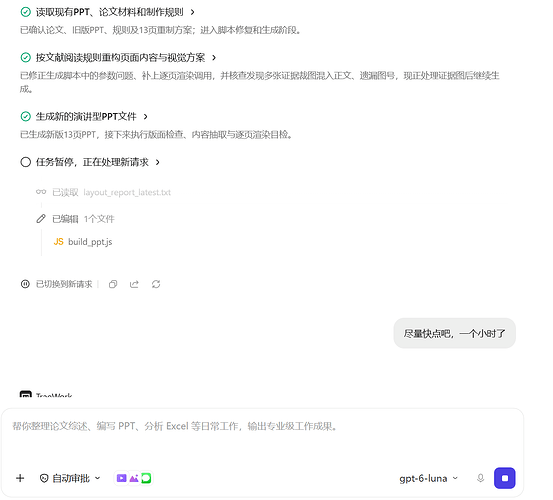
Task: Click the purple image skill icon
Action: tap(134, 478)
